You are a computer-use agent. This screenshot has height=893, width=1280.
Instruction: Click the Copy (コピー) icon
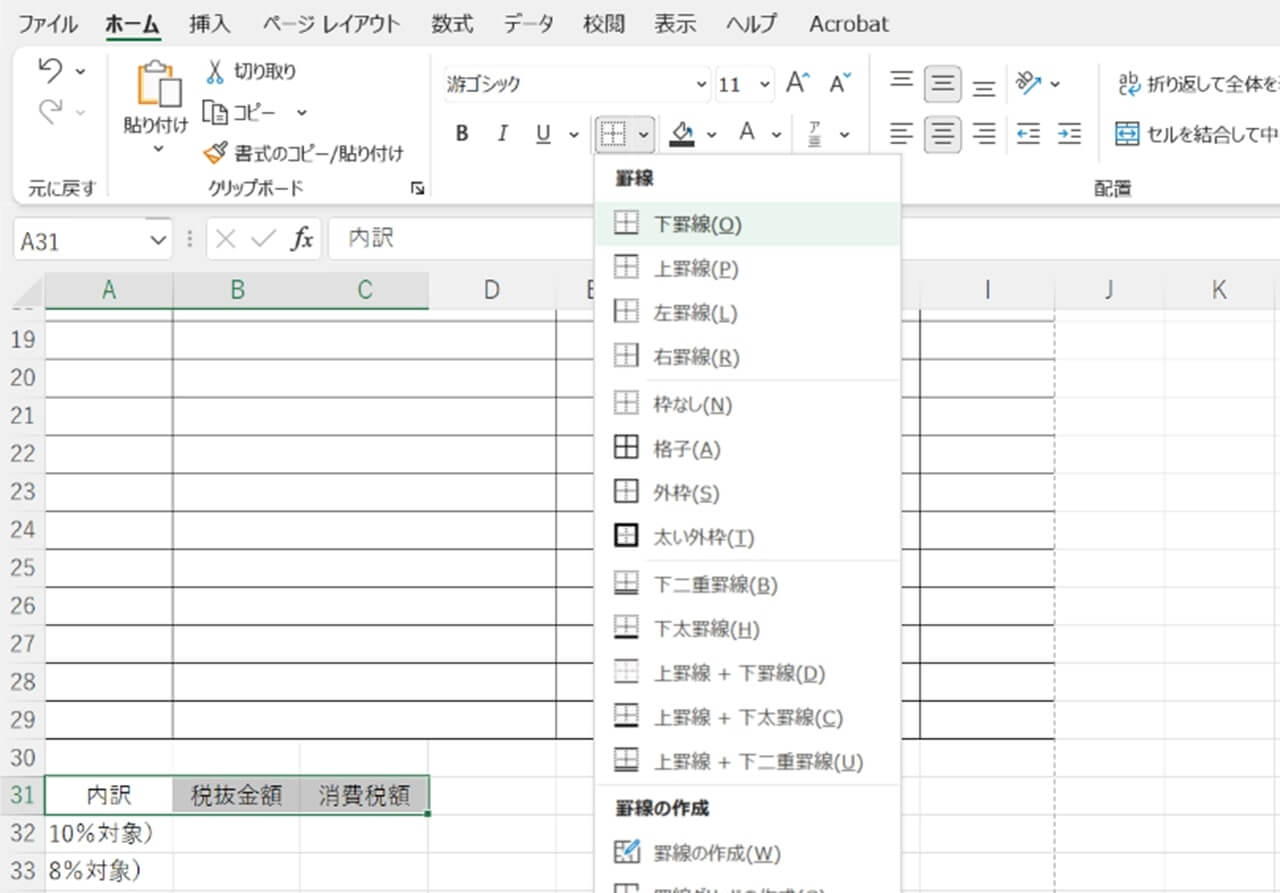(x=215, y=112)
